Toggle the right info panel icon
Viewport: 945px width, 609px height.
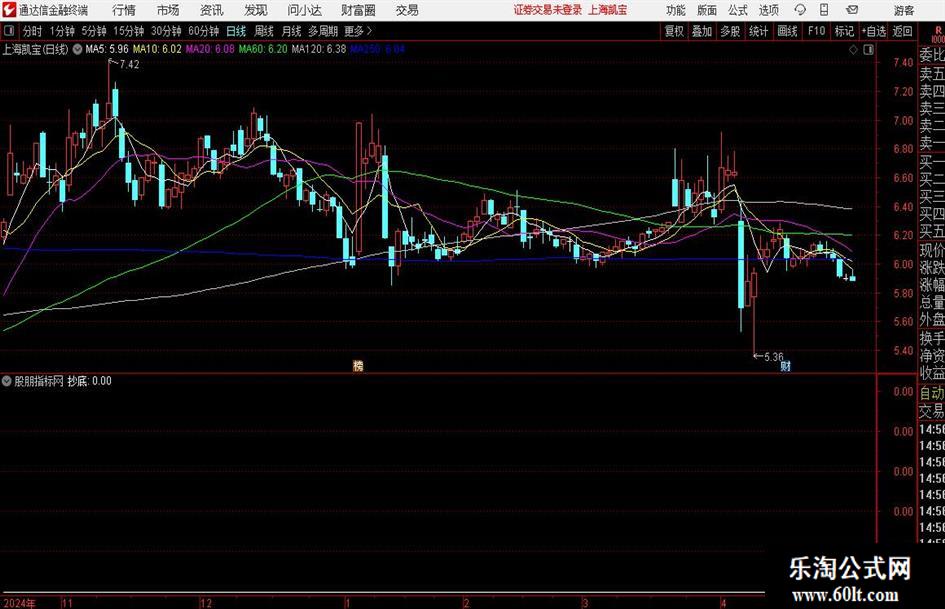point(868,50)
